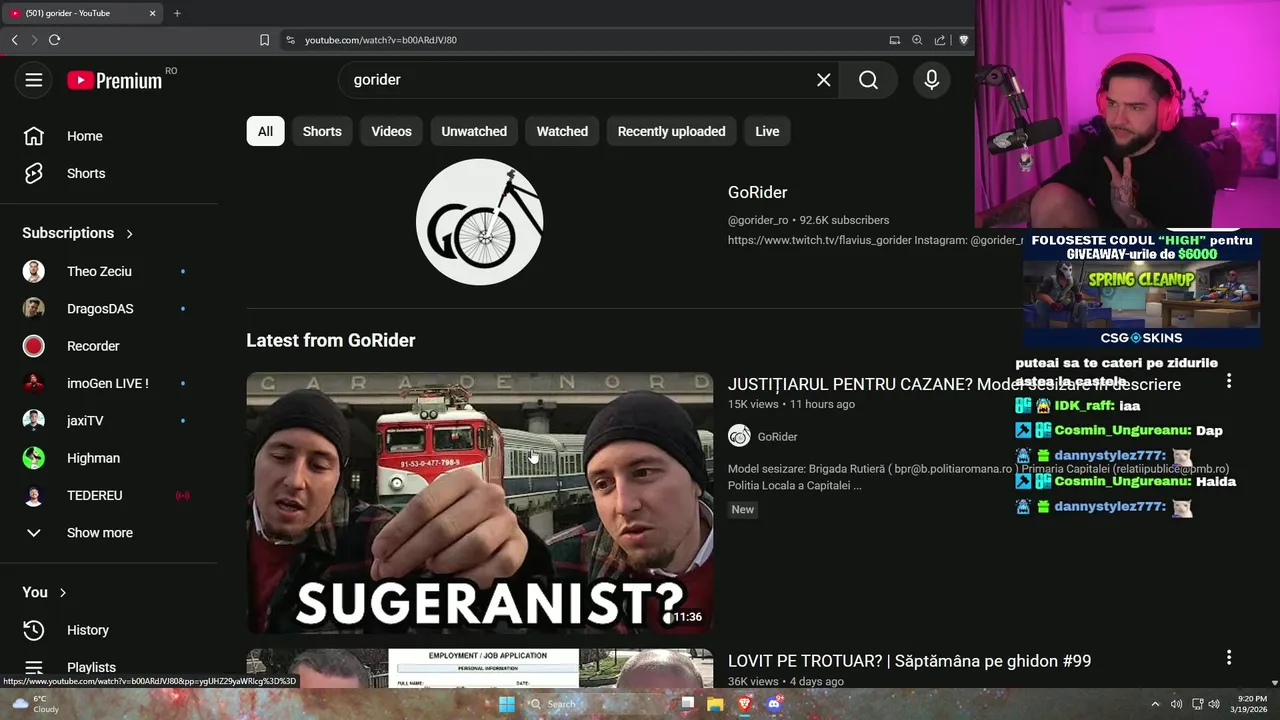Select the Shorts filter chip

click(x=322, y=131)
